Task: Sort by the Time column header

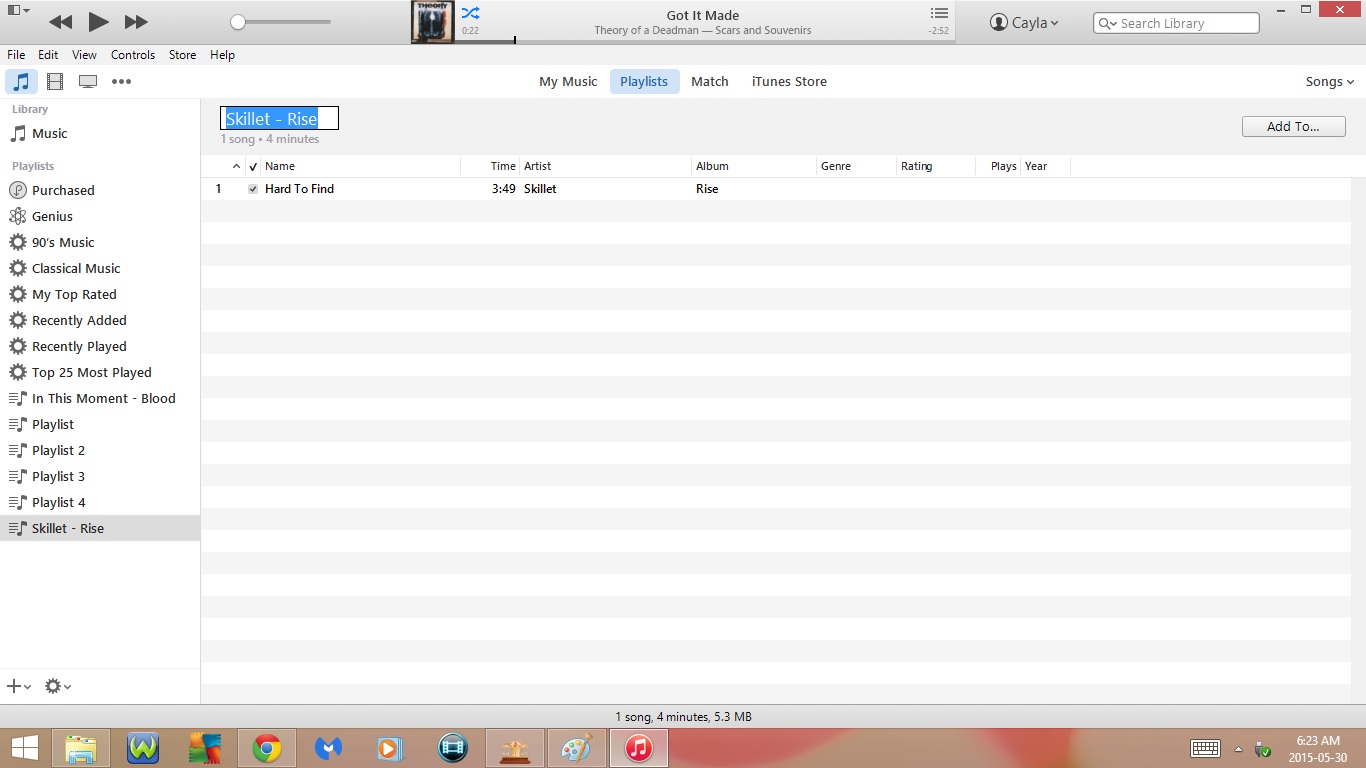Action: point(490,167)
